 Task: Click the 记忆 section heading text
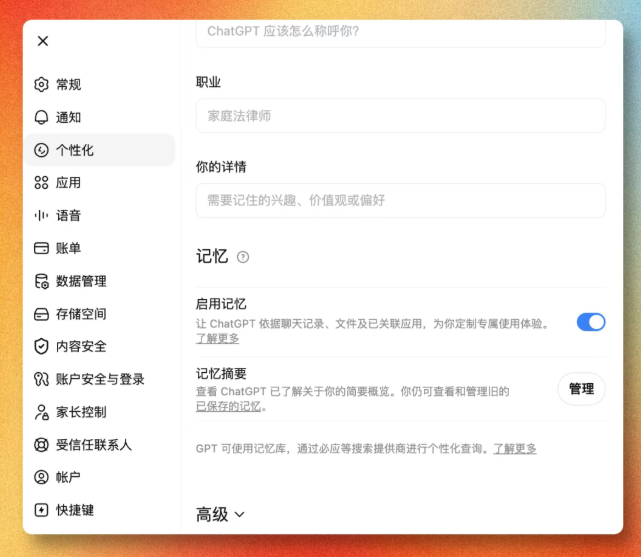pos(212,257)
